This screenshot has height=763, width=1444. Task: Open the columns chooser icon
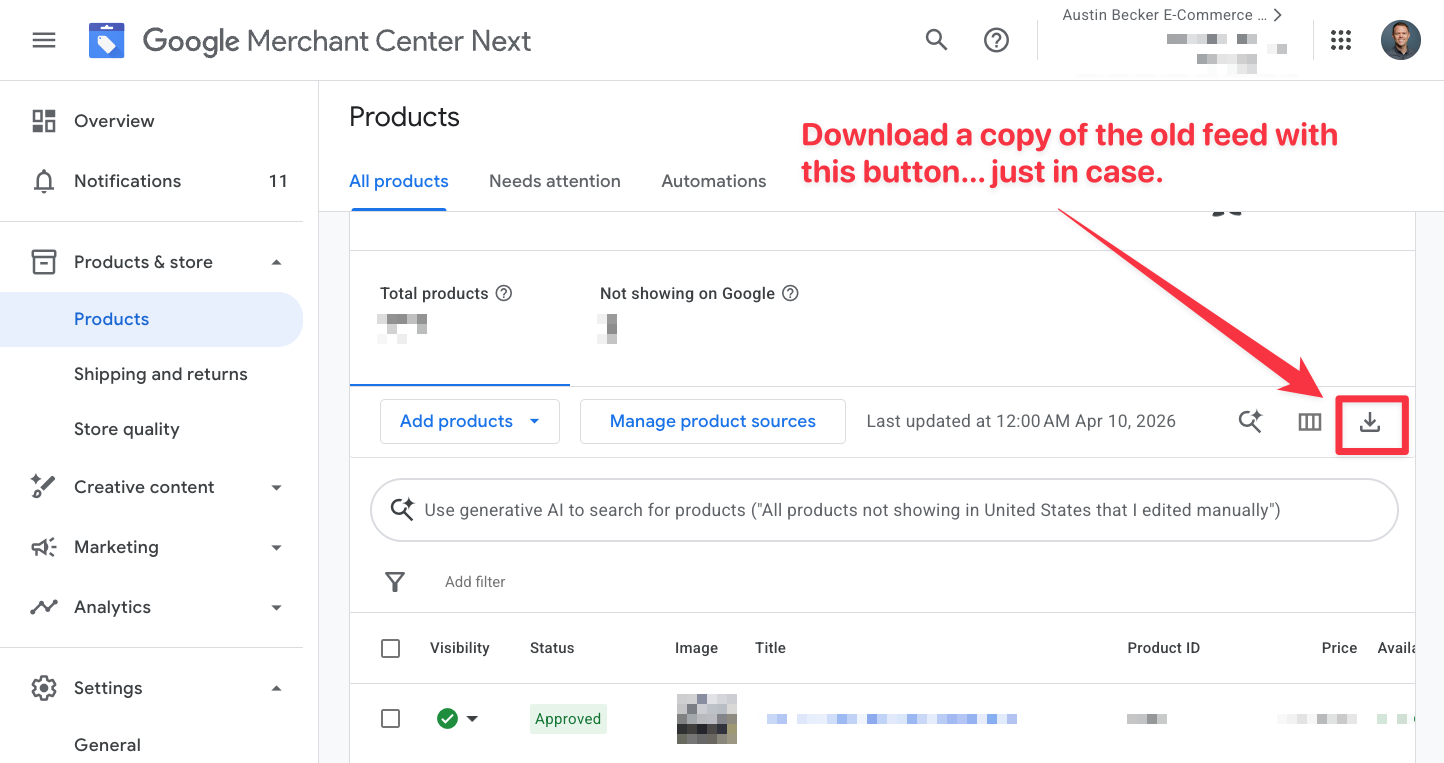(1310, 422)
